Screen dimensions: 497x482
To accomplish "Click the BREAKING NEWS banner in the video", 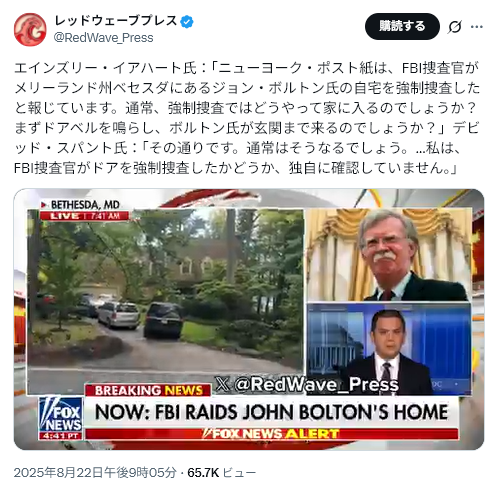I will (148, 390).
